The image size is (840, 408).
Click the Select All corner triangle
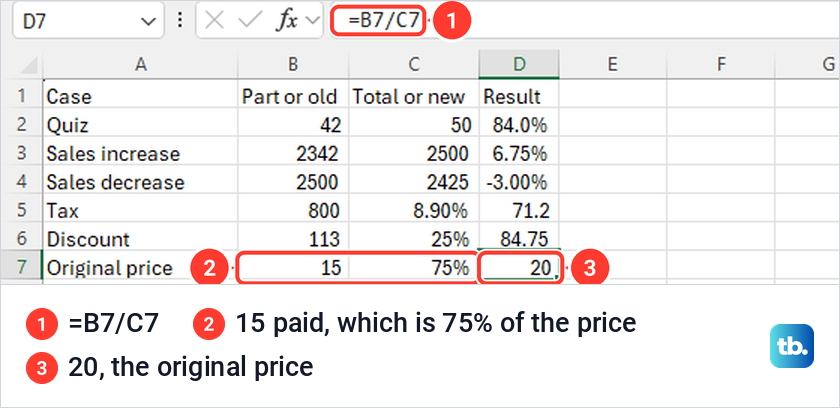(28, 66)
